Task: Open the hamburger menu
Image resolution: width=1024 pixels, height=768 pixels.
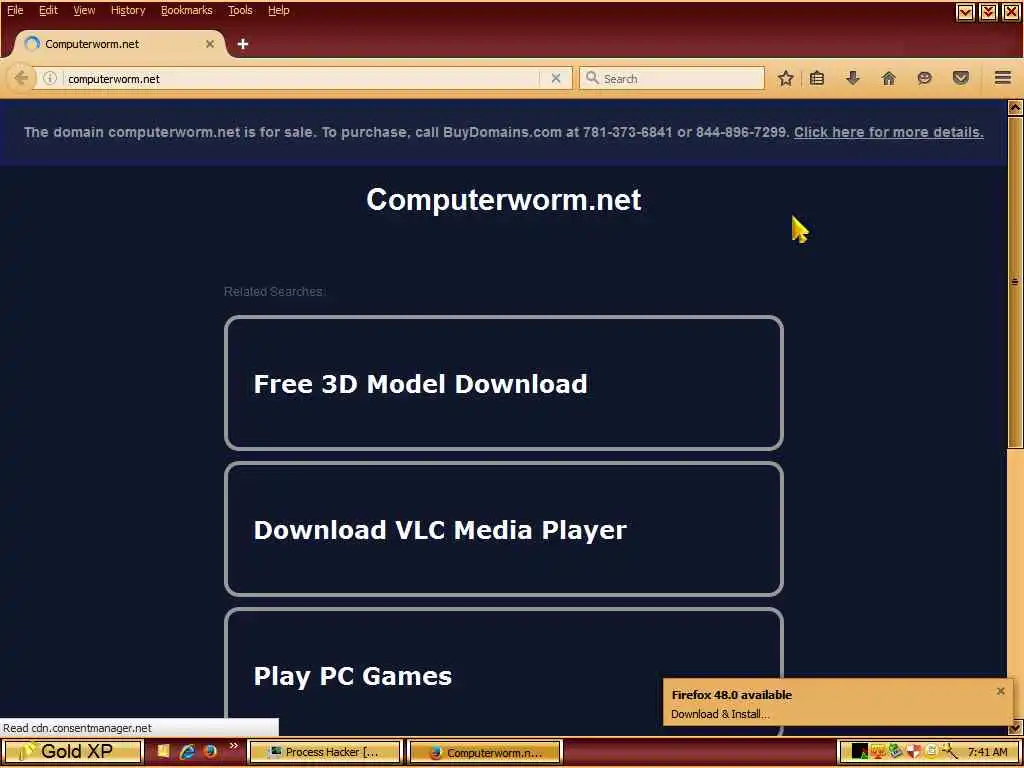Action: [1003, 78]
